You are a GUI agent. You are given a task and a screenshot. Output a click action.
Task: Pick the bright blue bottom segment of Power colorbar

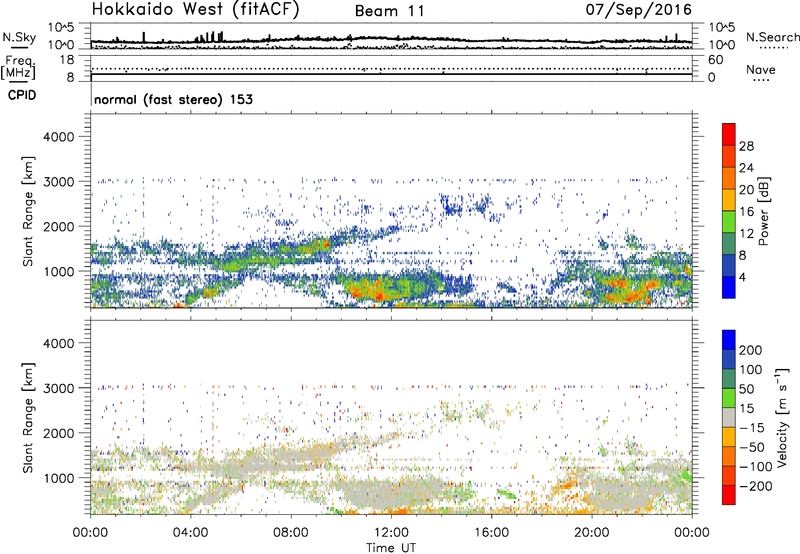(x=729, y=287)
